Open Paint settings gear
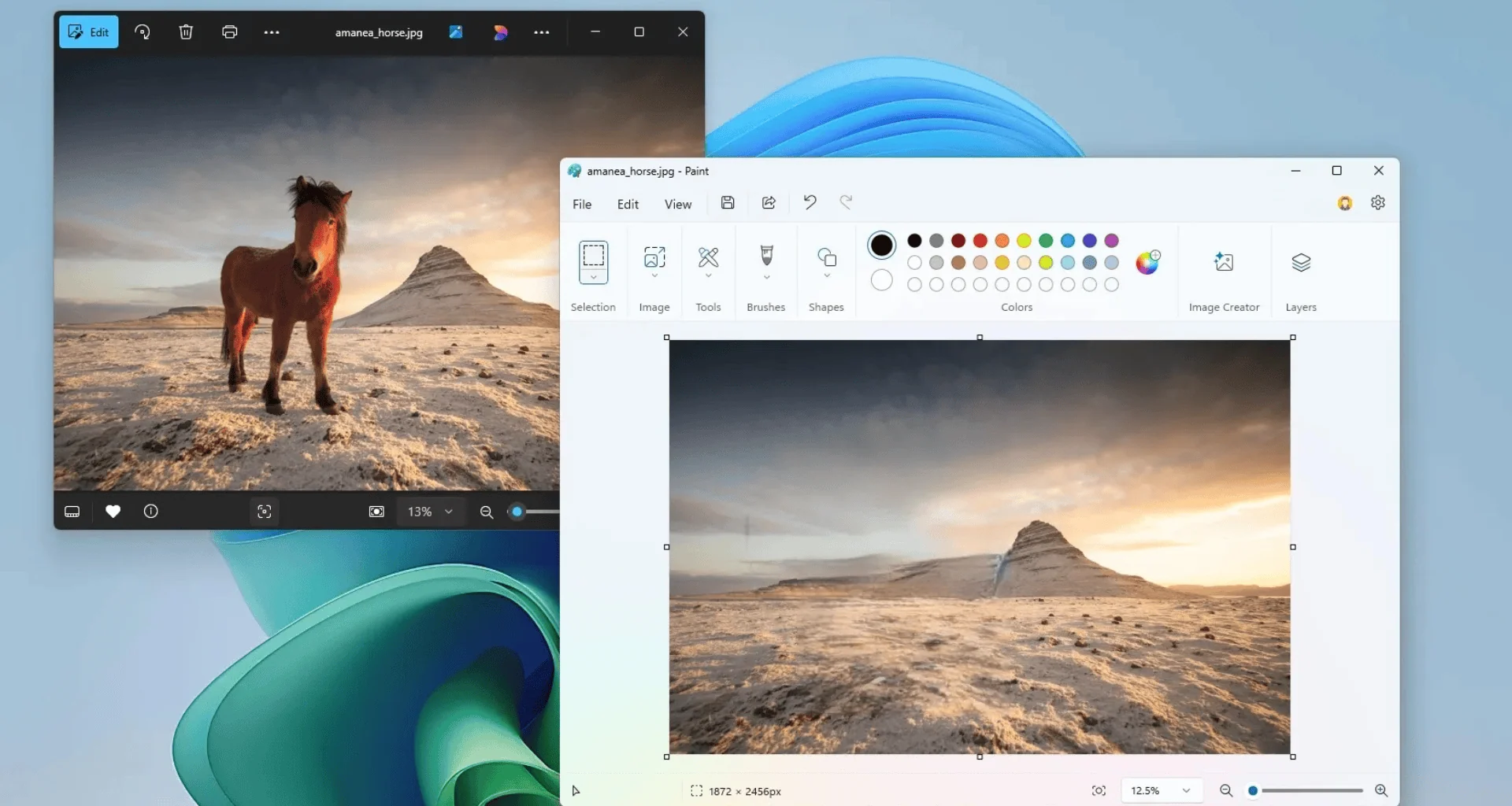The height and width of the screenshot is (806, 1512). [x=1377, y=203]
